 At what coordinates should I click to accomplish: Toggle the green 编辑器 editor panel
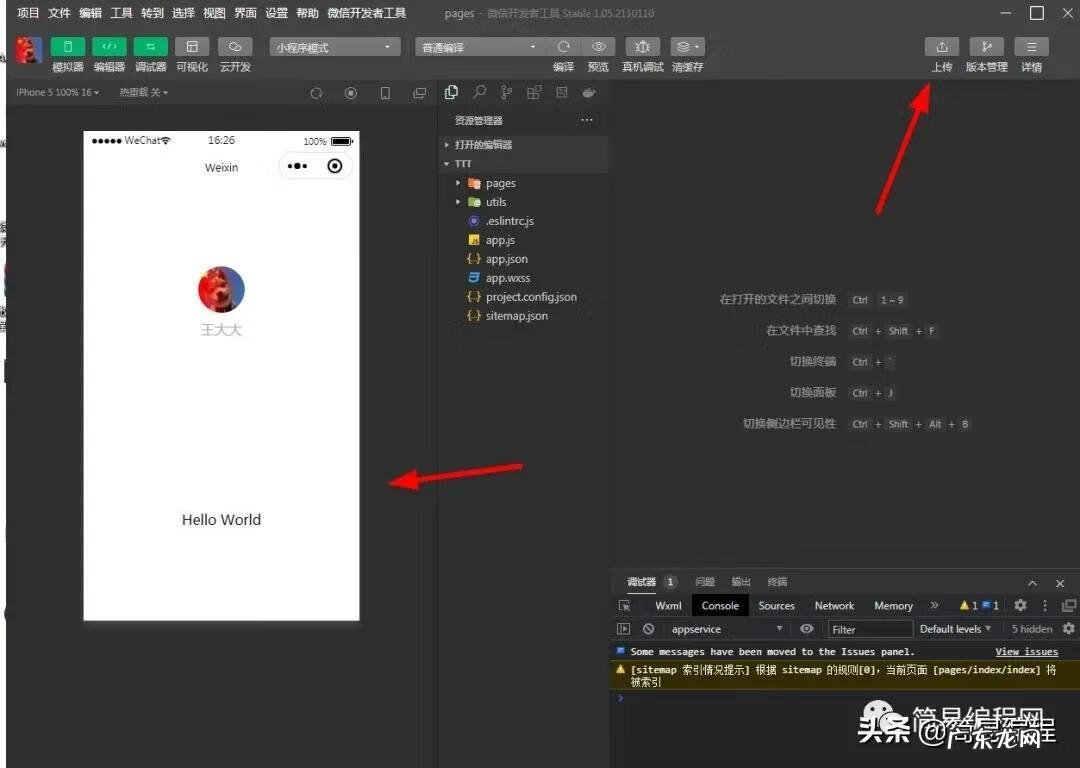(109, 47)
